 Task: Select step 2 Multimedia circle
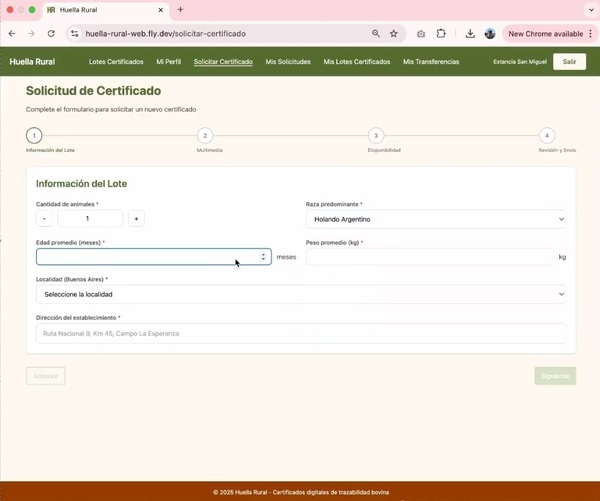[205, 135]
